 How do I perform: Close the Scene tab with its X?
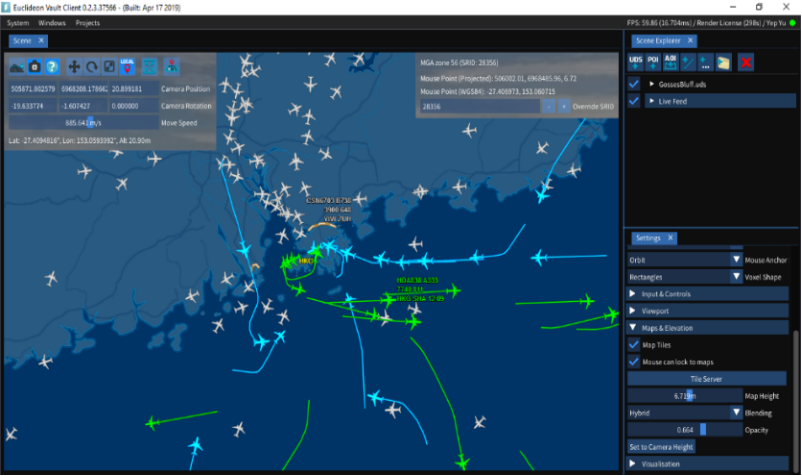click(41, 40)
